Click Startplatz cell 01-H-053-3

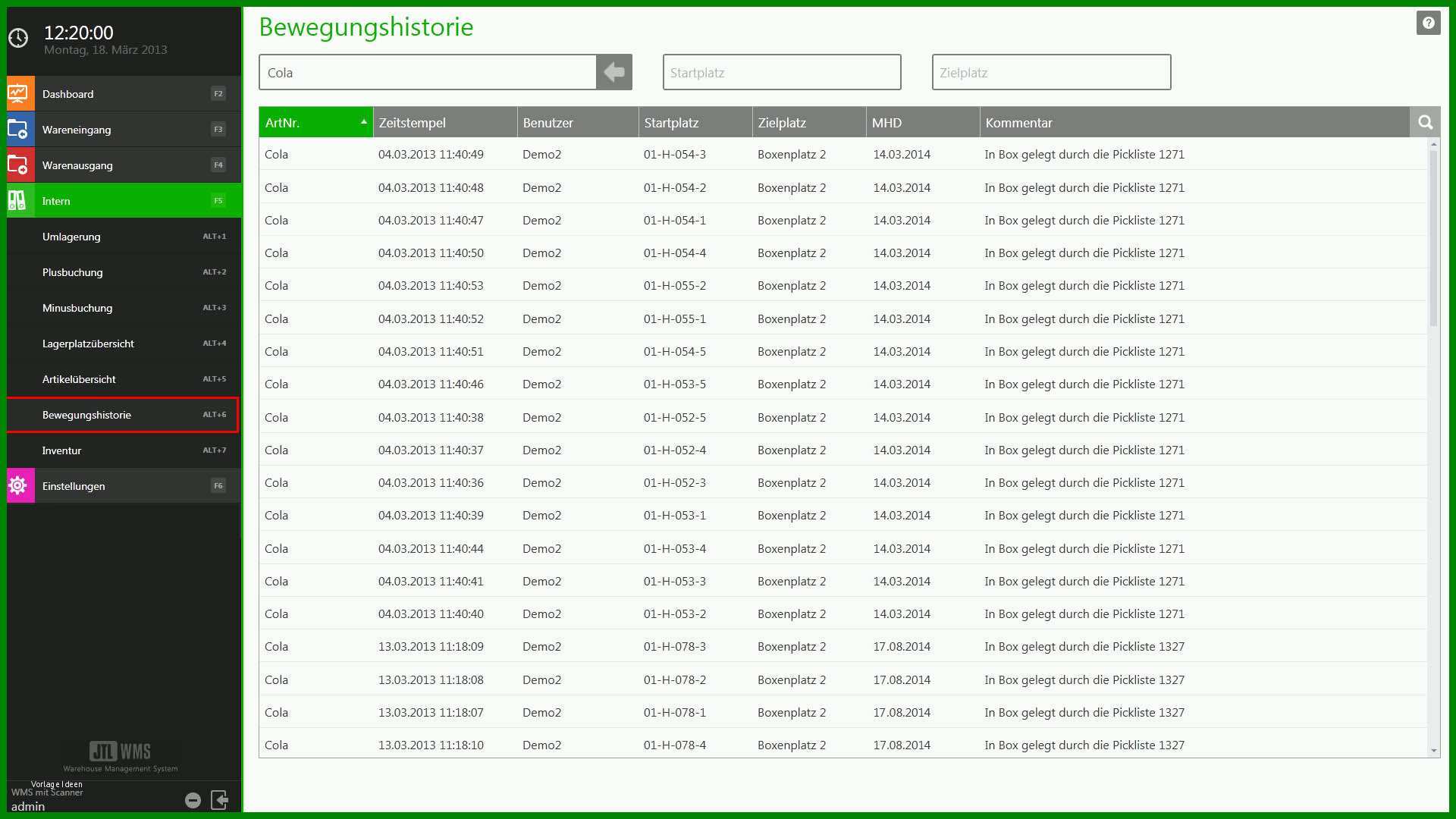[x=674, y=581]
